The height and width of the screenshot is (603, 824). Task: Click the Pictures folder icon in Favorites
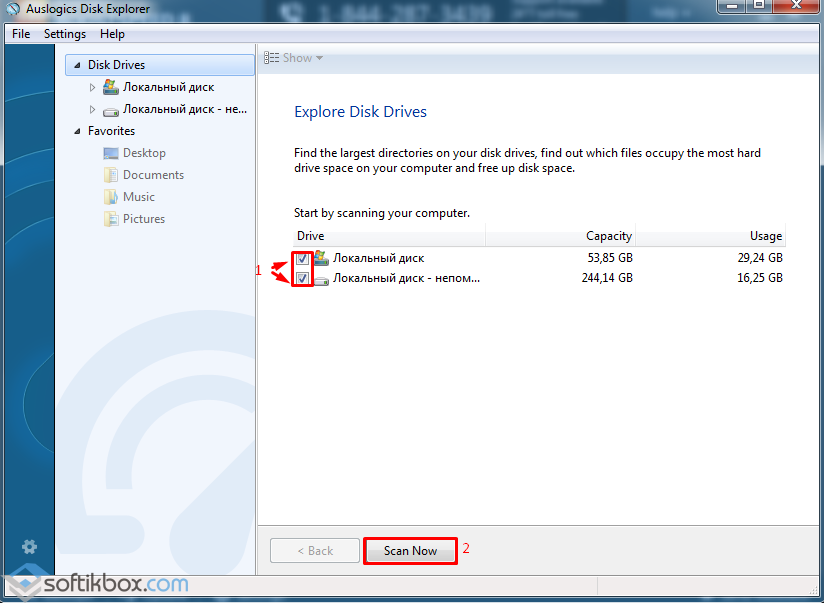click(x=111, y=219)
